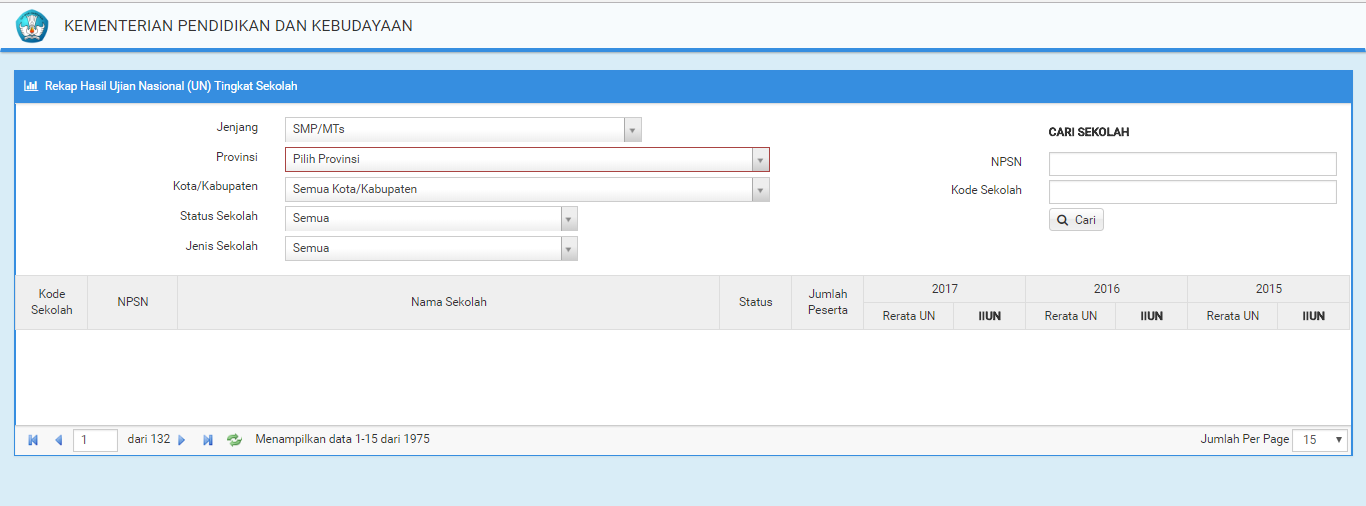1366x506 pixels.
Task: Click IIUN header under 2015
Action: click(x=1314, y=316)
